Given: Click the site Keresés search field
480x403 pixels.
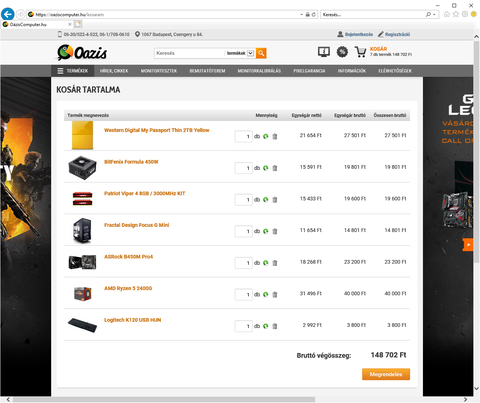Looking at the screenshot, I should click(x=189, y=53).
